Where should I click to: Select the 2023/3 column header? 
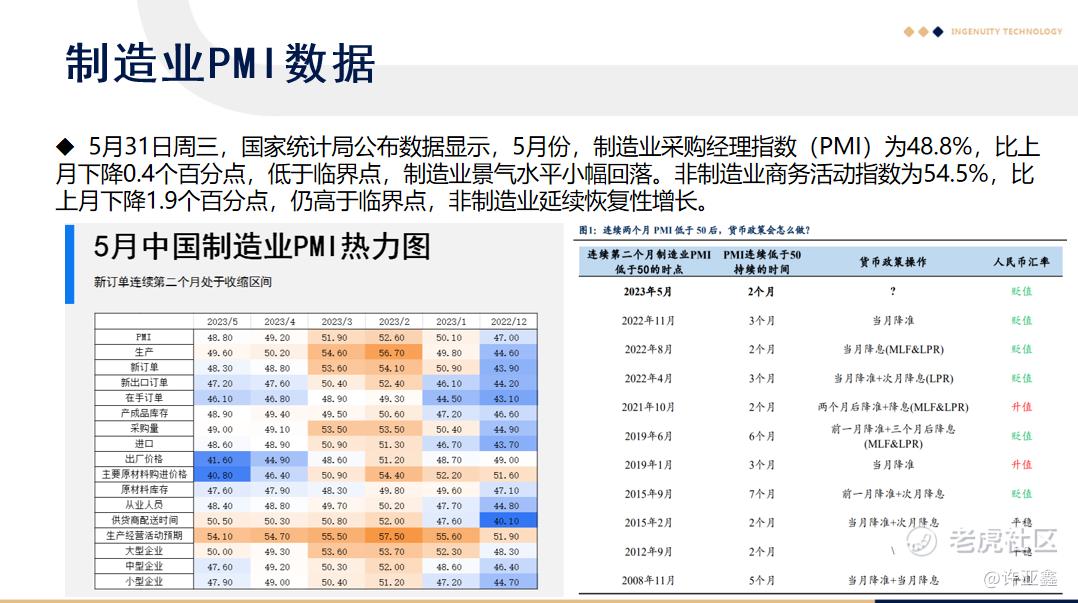pyautogui.click(x=336, y=321)
